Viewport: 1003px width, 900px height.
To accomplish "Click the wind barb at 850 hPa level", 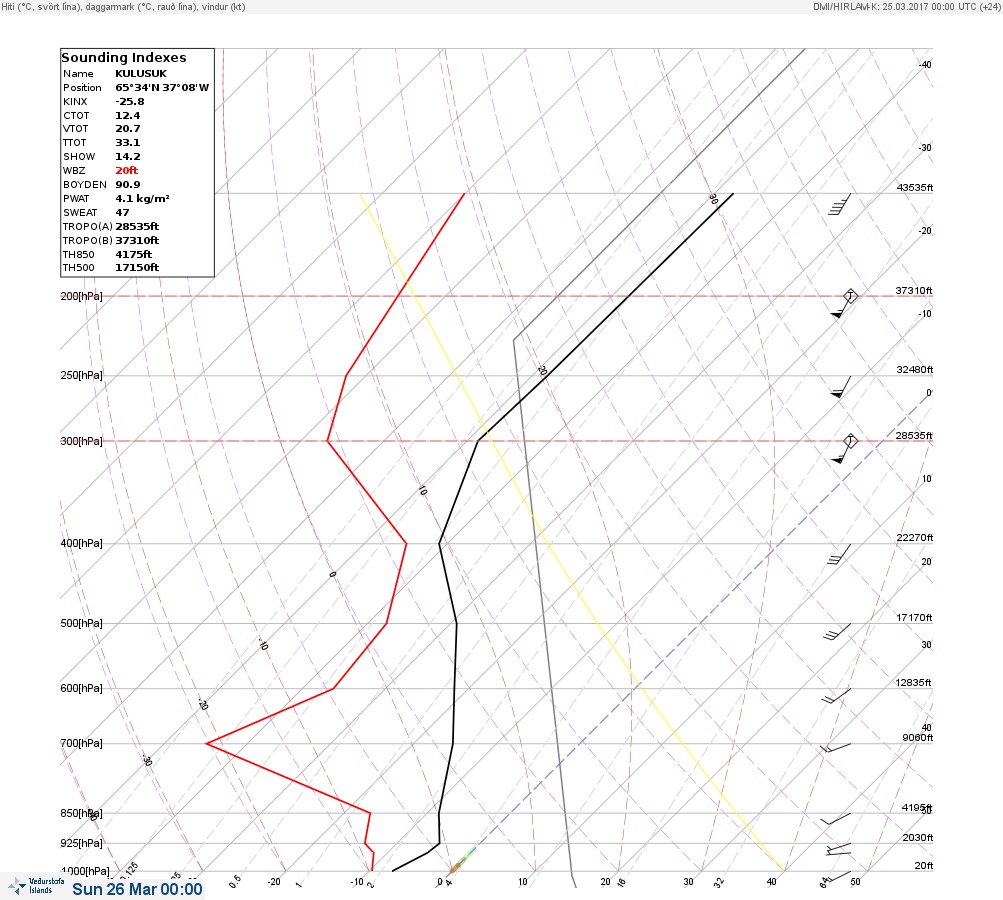I will tap(835, 819).
